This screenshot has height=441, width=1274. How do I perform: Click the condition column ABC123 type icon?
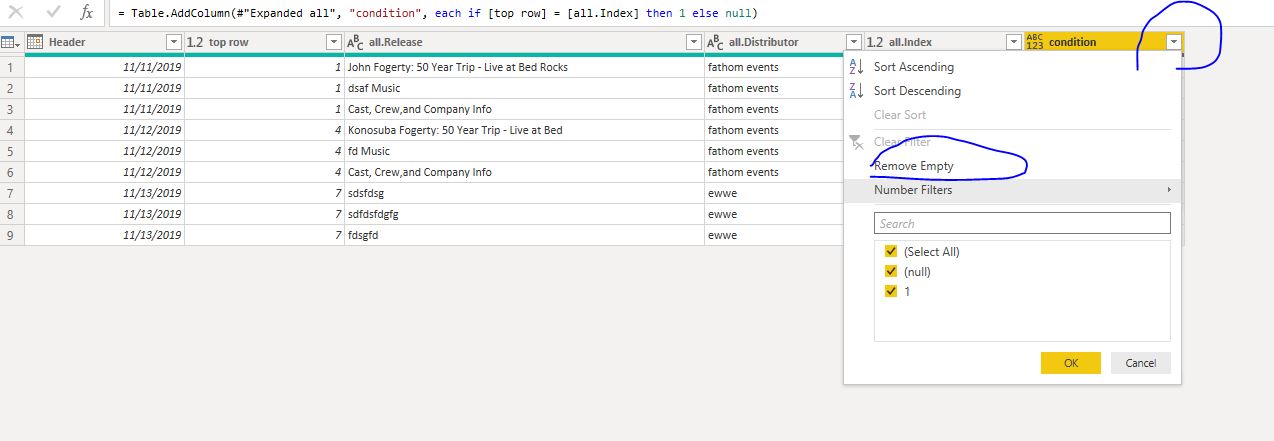pyautogui.click(x=1035, y=42)
